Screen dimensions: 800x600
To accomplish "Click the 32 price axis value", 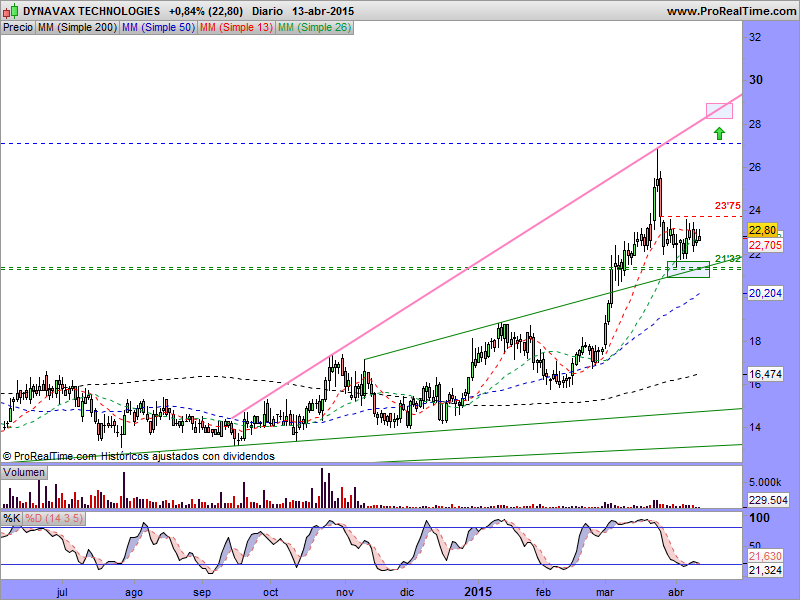I will [755, 37].
